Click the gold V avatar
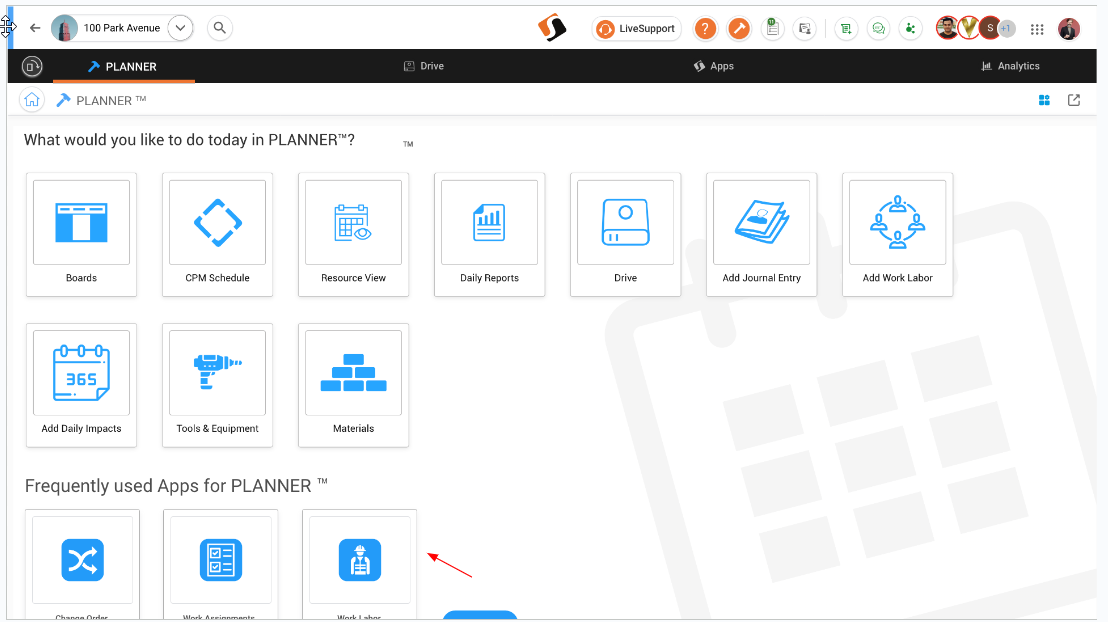 968,28
